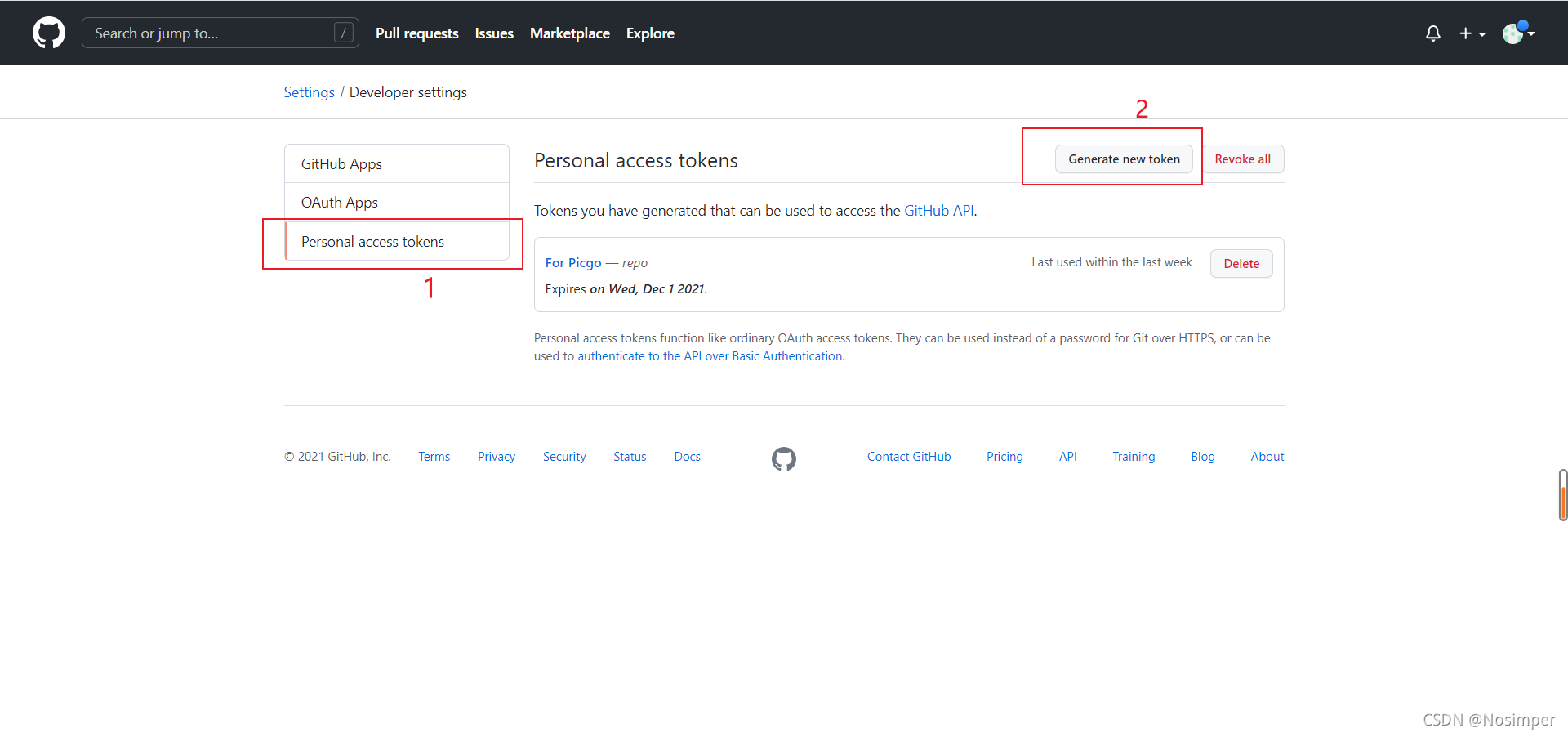Click Generate new token button
The image size is (1568, 737).
coord(1124,159)
